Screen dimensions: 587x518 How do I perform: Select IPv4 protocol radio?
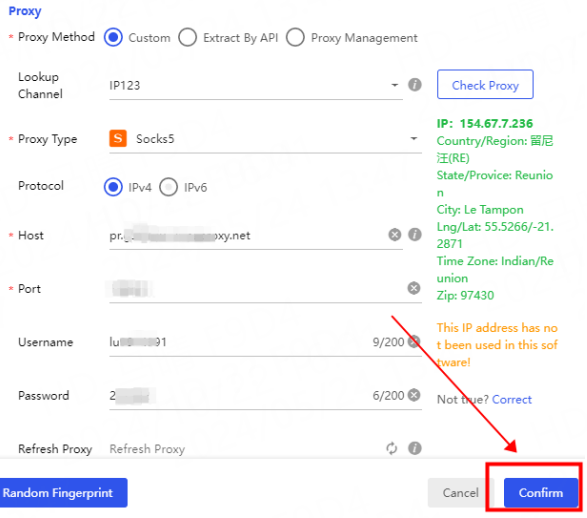(113, 187)
